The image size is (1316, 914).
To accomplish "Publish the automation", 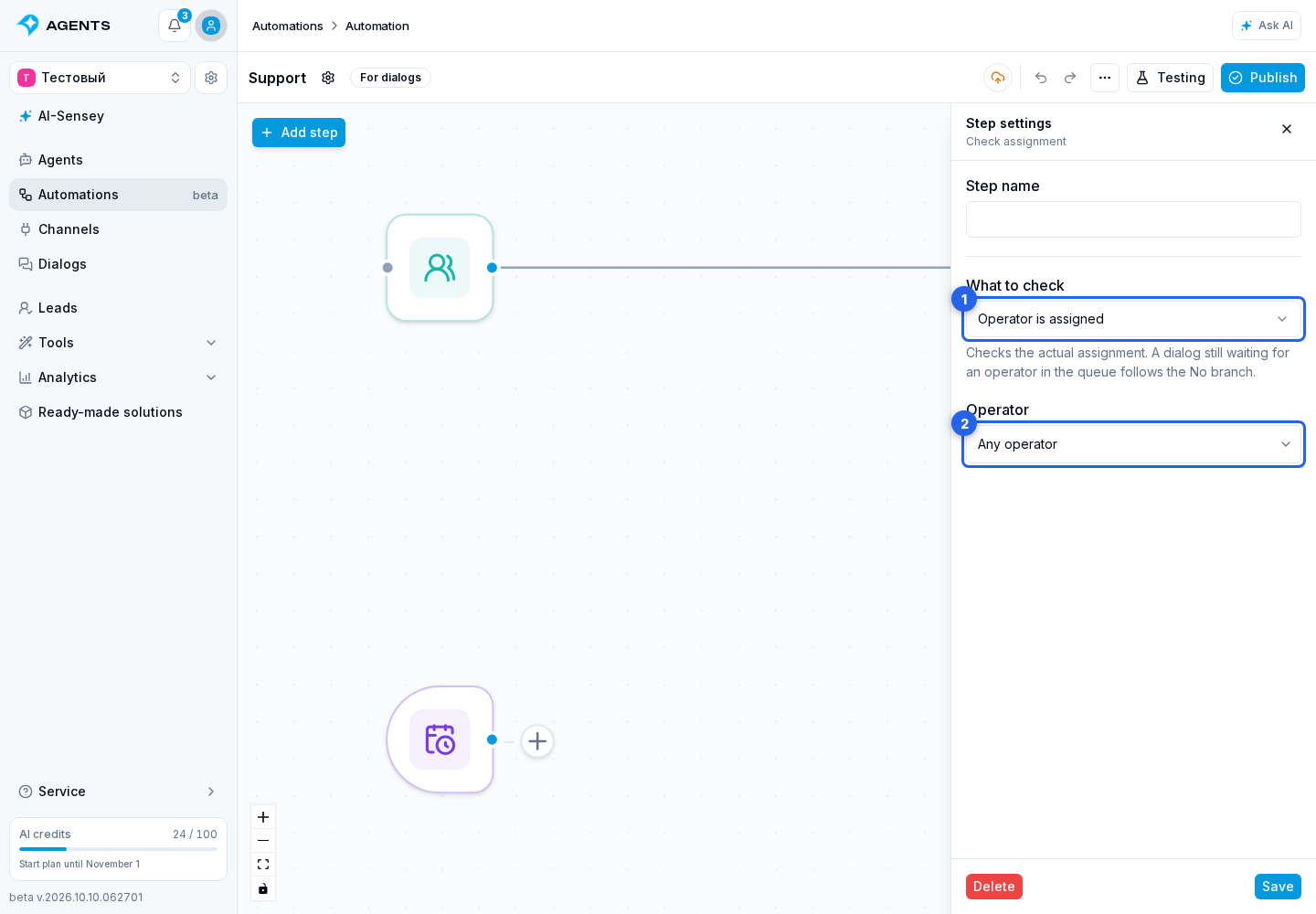I will (x=1263, y=78).
